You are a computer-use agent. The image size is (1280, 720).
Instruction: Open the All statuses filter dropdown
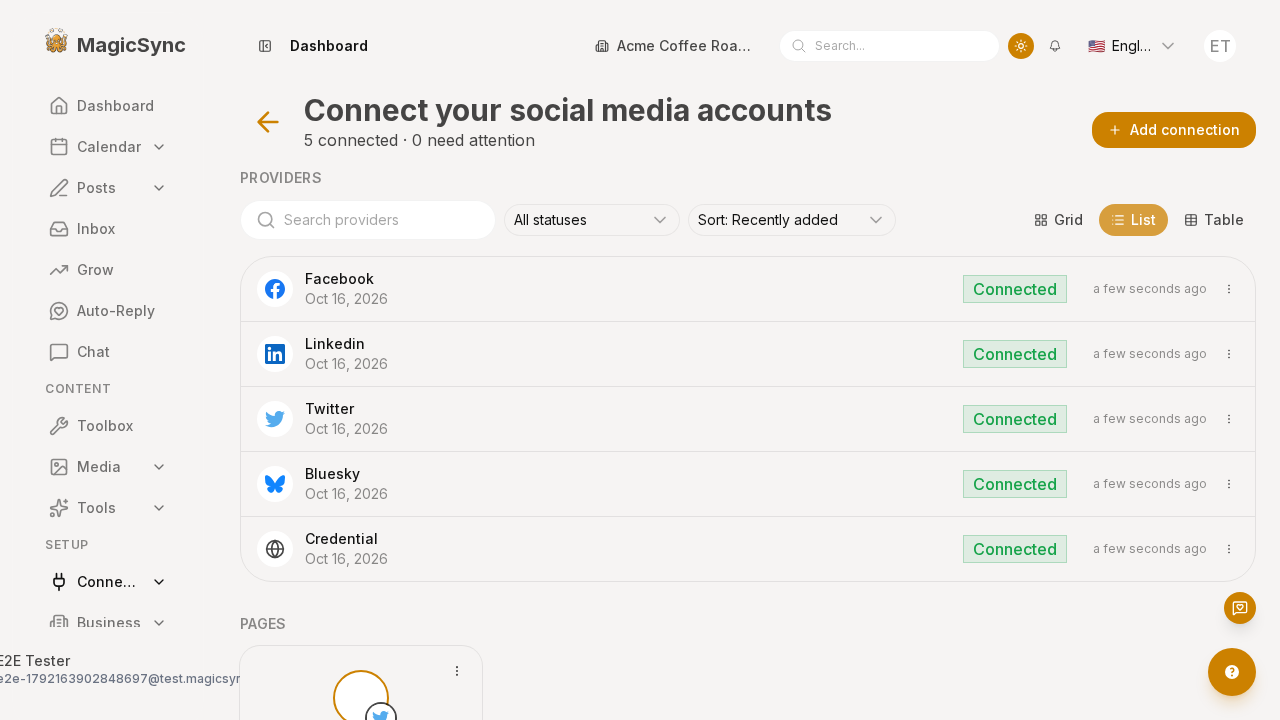[592, 220]
